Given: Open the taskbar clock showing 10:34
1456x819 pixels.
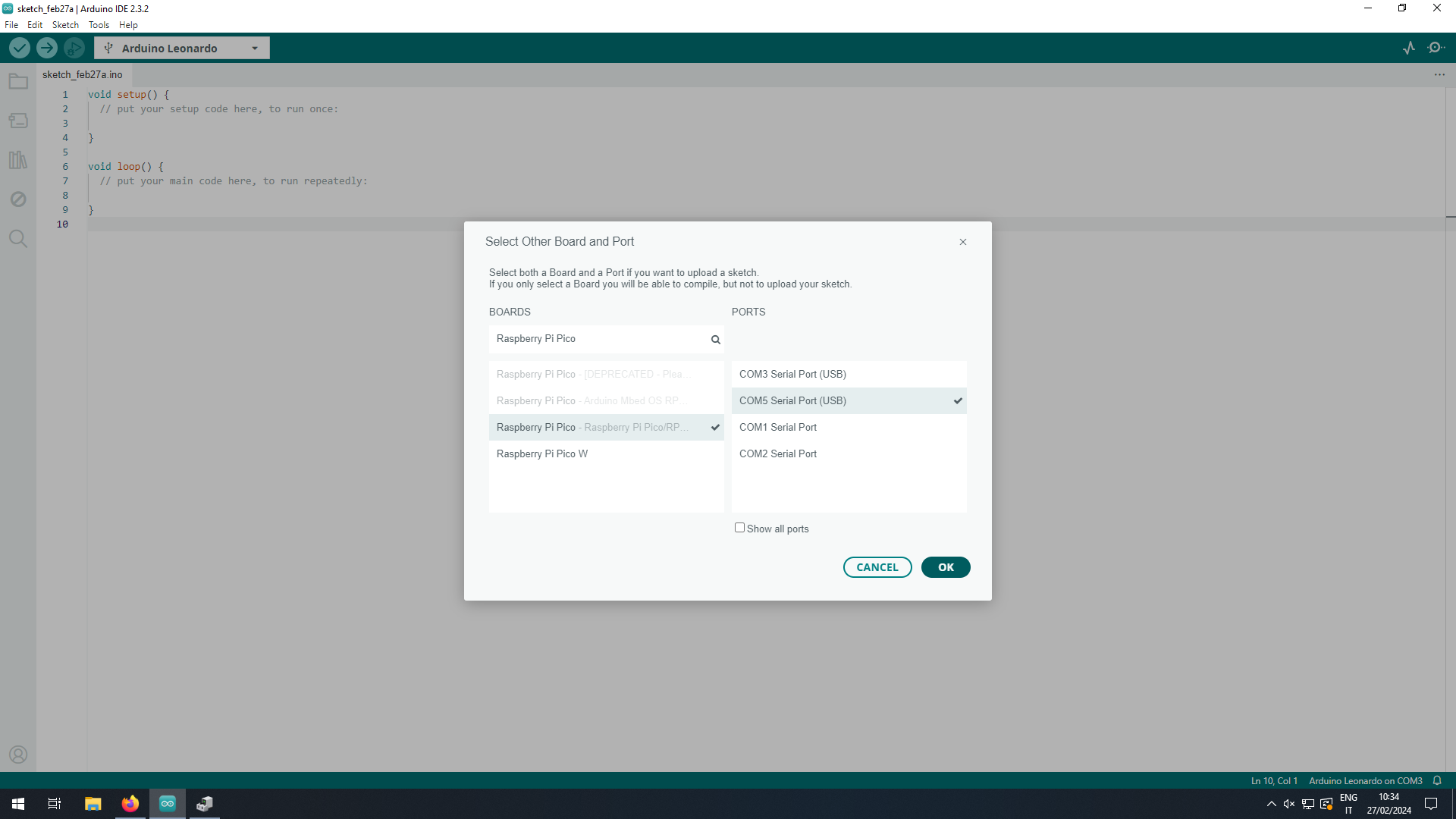Looking at the screenshot, I should click(x=1389, y=804).
